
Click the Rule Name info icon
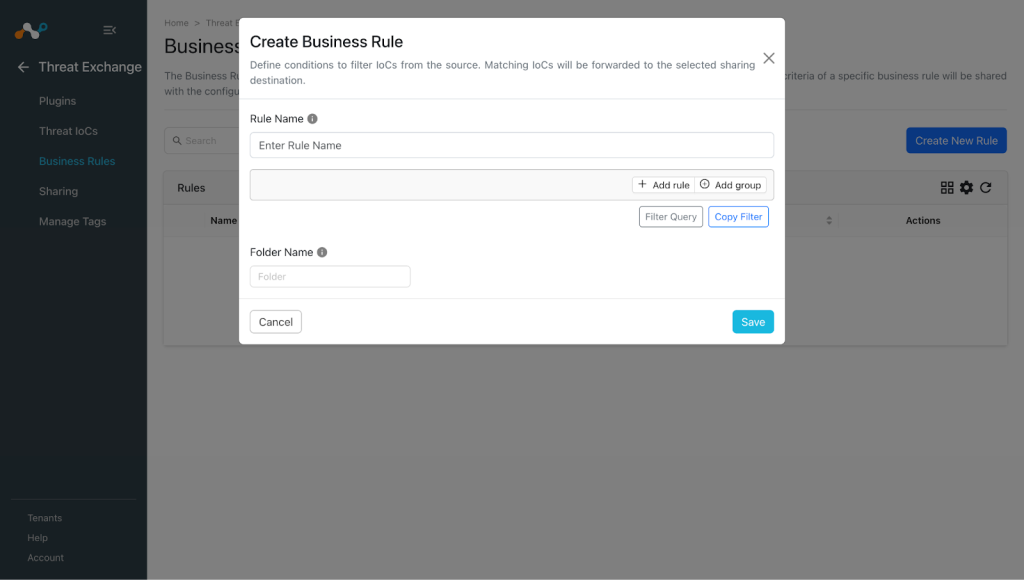point(312,119)
